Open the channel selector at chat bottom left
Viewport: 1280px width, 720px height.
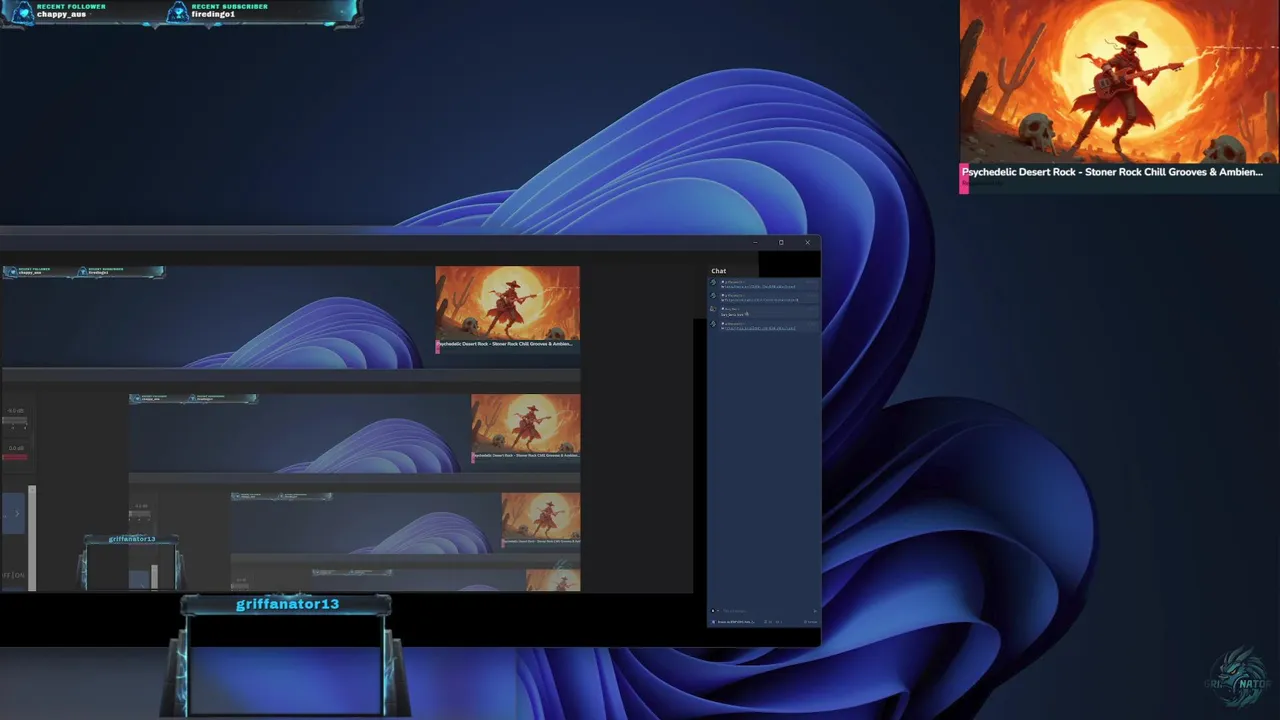pos(732,622)
